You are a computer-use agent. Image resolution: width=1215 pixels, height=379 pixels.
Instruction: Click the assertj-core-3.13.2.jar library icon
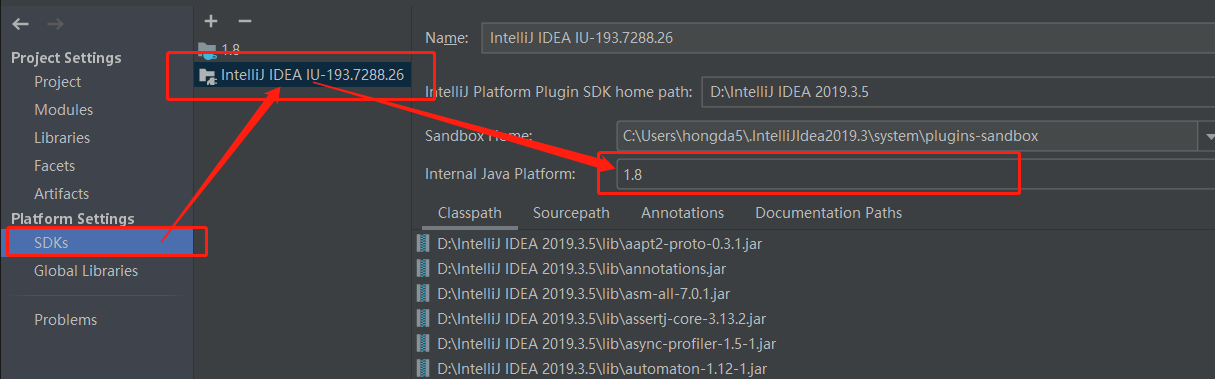click(424, 318)
